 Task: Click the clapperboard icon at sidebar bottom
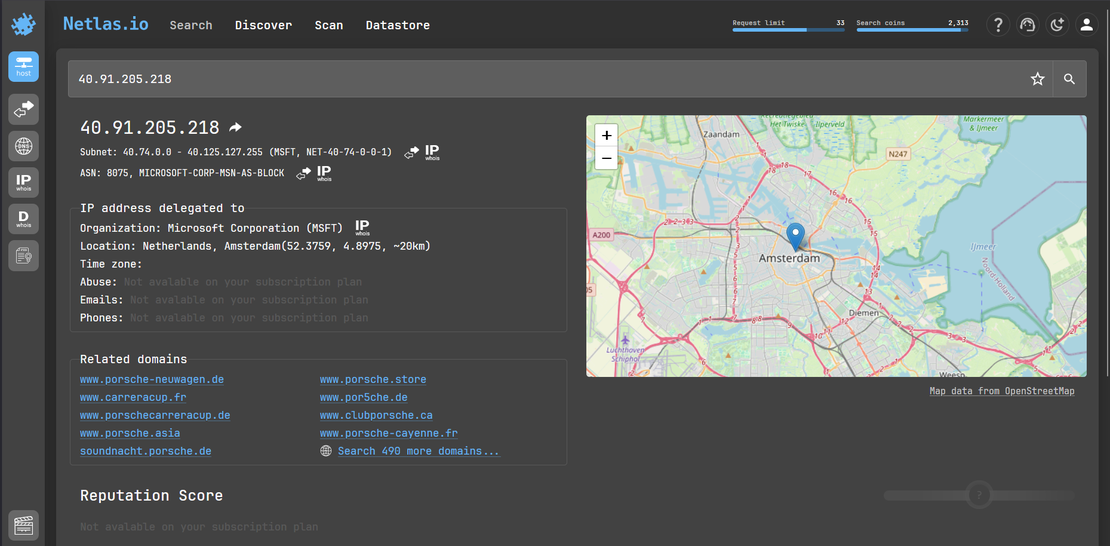pos(23,525)
